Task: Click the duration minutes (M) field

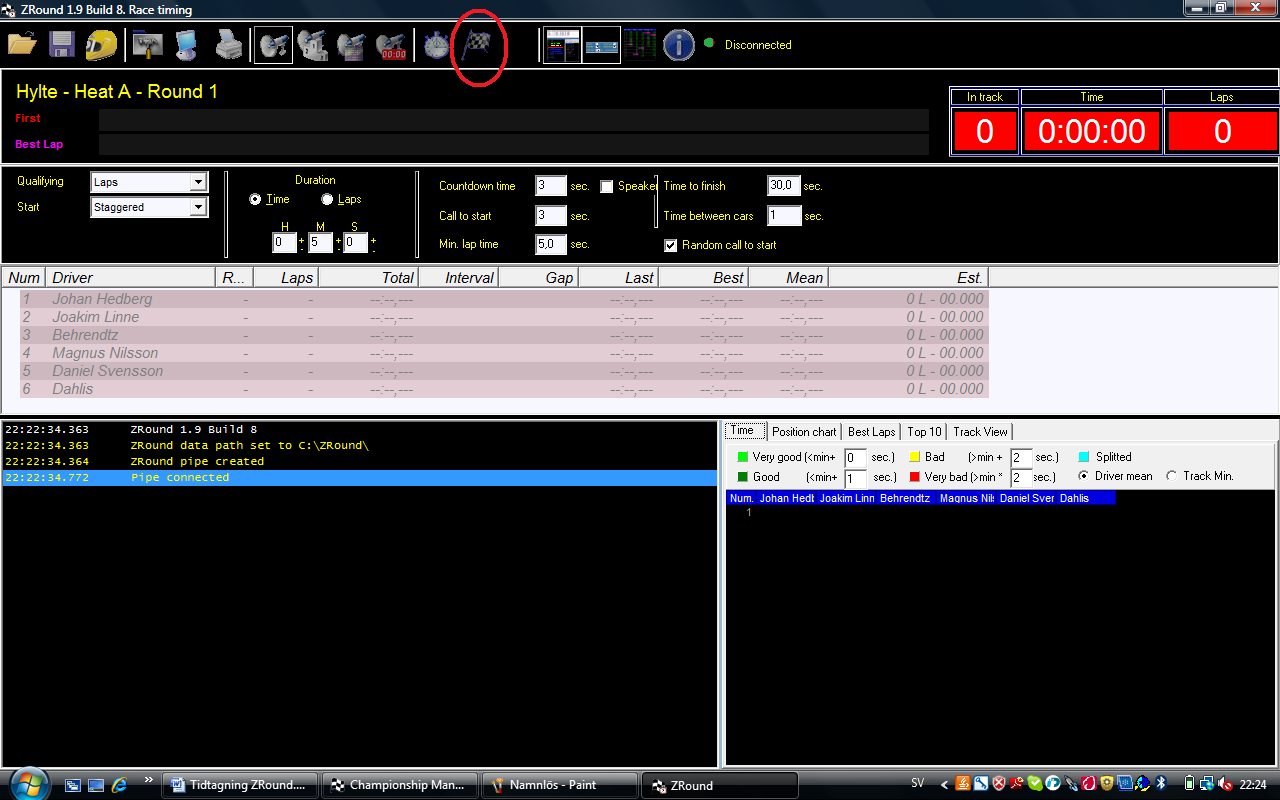Action: 320,242
